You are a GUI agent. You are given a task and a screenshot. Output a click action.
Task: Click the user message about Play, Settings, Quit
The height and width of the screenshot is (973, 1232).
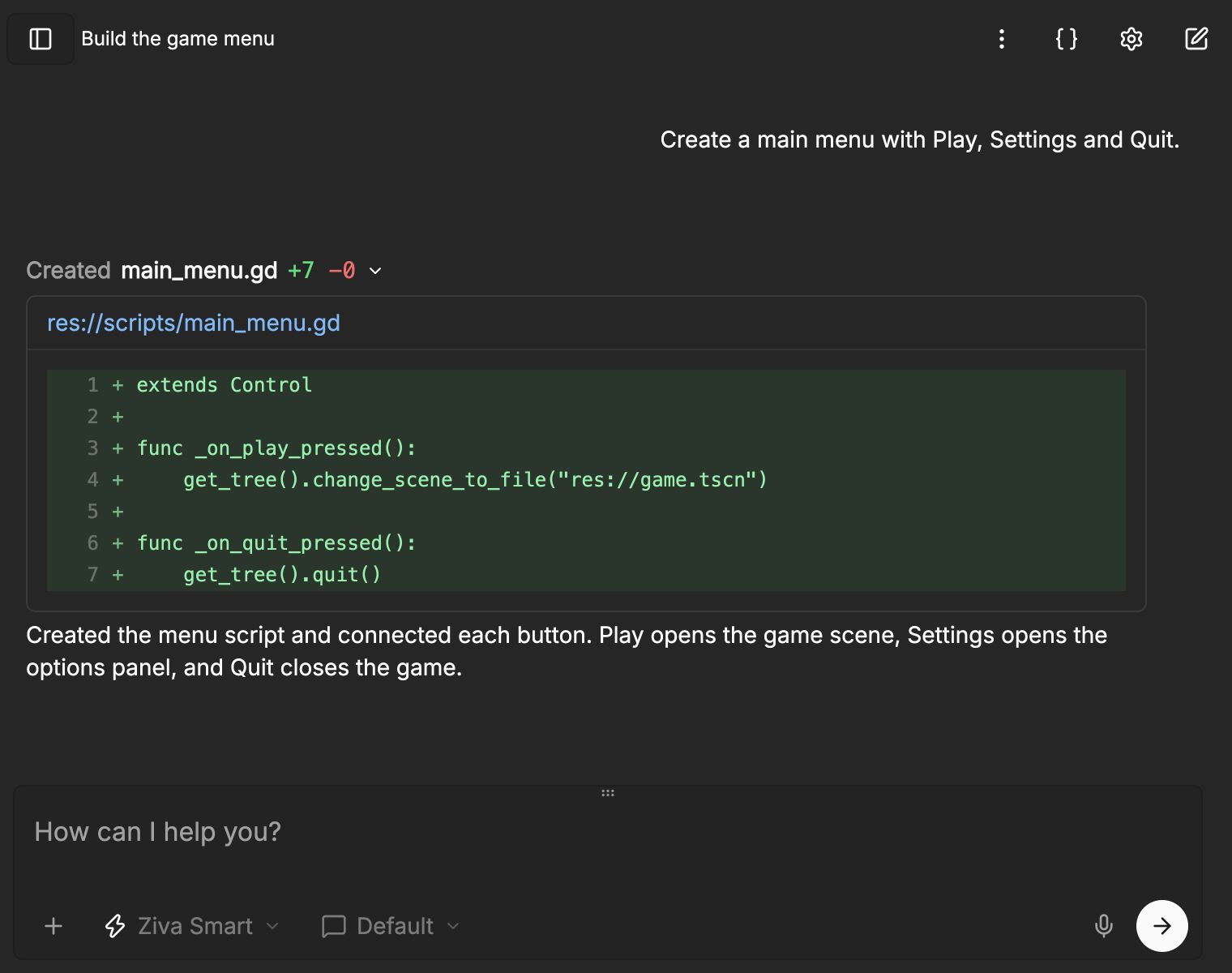[920, 139]
